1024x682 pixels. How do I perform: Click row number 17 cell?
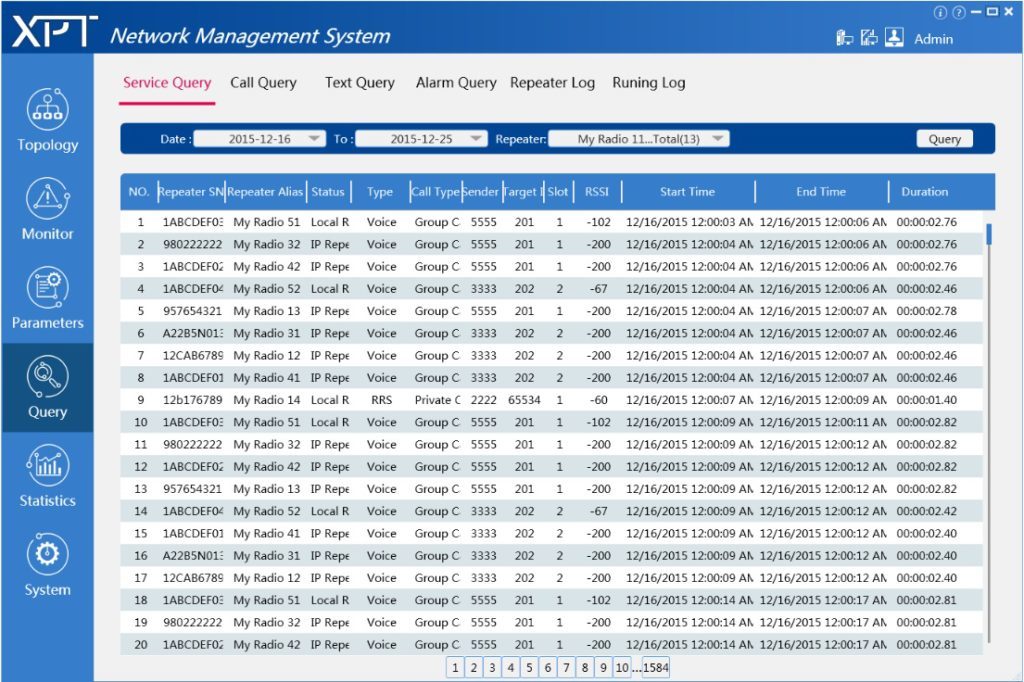click(140, 577)
